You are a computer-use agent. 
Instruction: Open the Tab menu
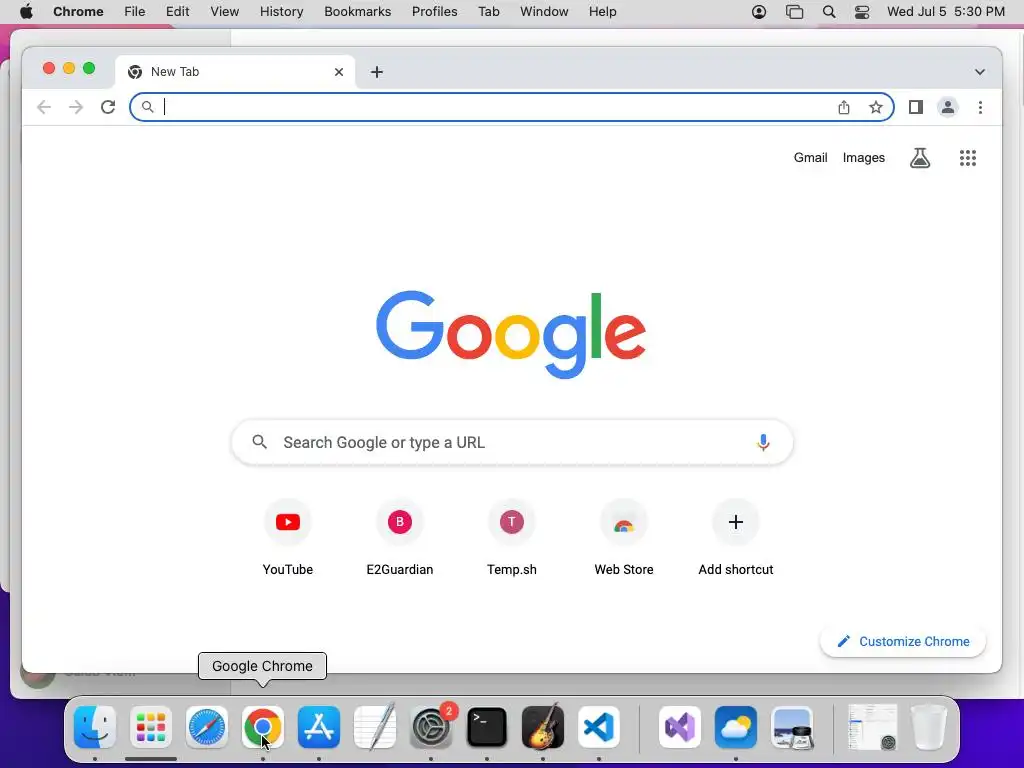pos(488,12)
